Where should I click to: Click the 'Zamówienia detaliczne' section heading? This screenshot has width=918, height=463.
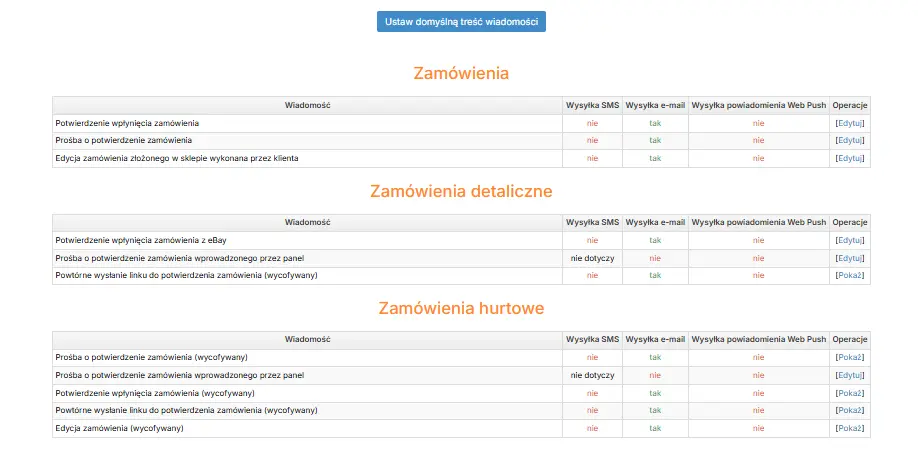(461, 191)
